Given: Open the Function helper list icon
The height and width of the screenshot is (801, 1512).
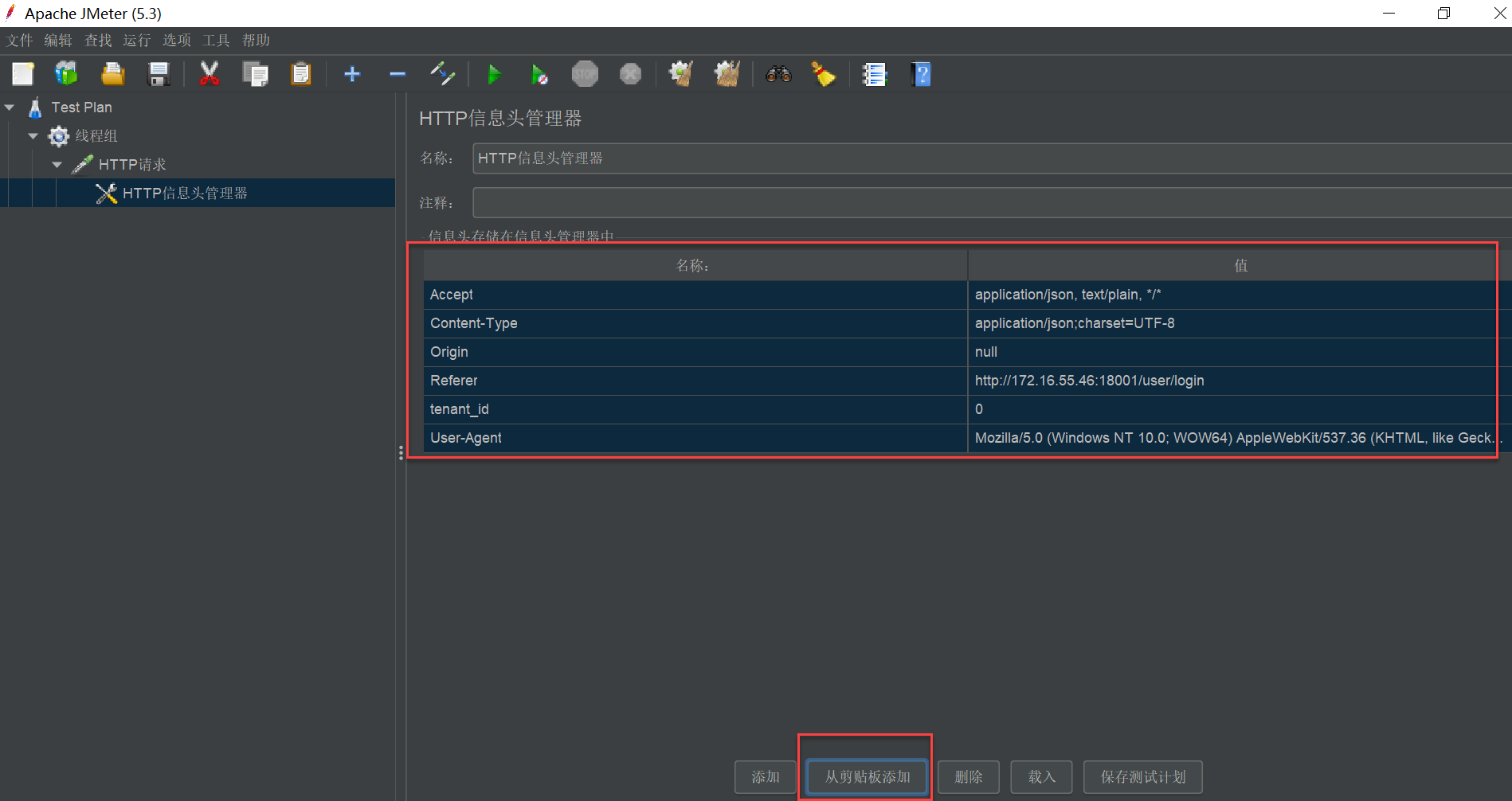Looking at the screenshot, I should coord(874,74).
